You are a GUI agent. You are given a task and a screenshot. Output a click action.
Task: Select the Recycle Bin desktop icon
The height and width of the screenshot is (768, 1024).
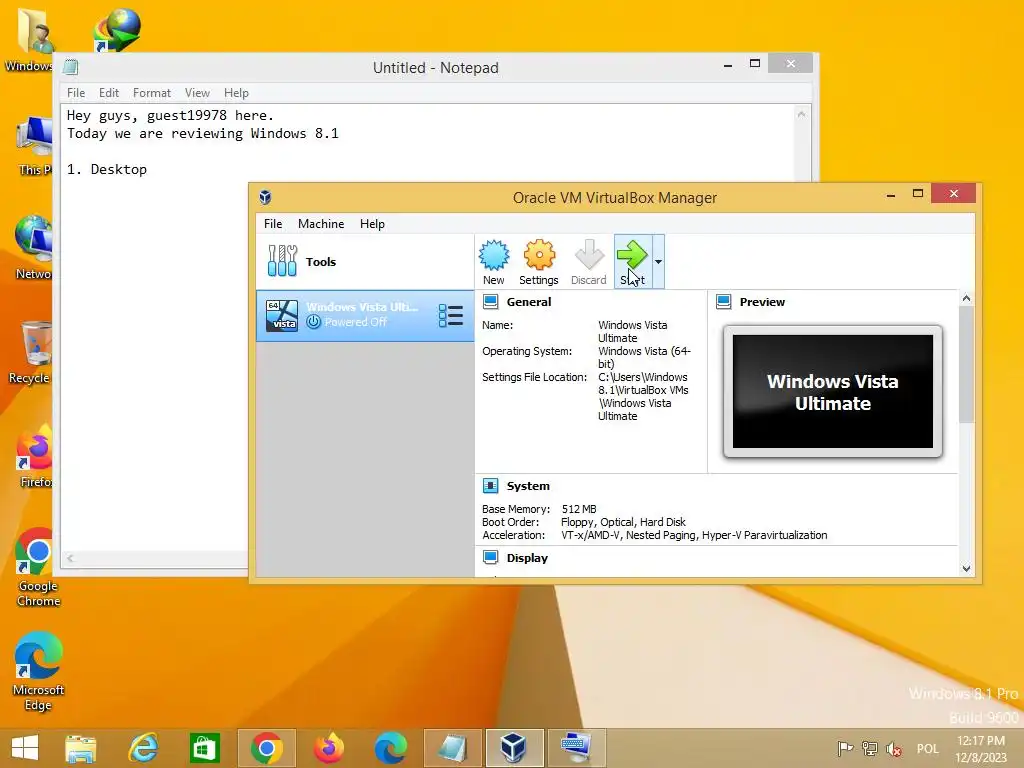(x=29, y=353)
